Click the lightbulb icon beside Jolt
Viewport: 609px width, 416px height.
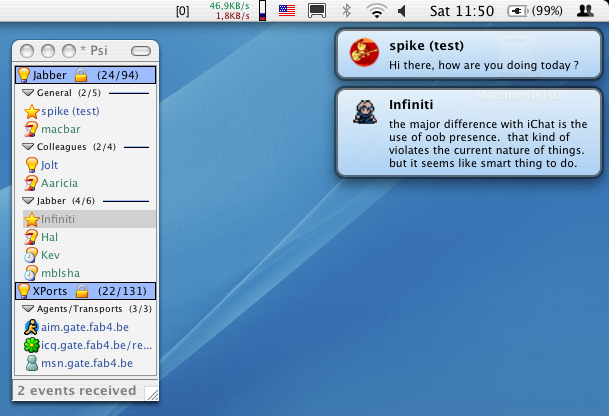31,165
